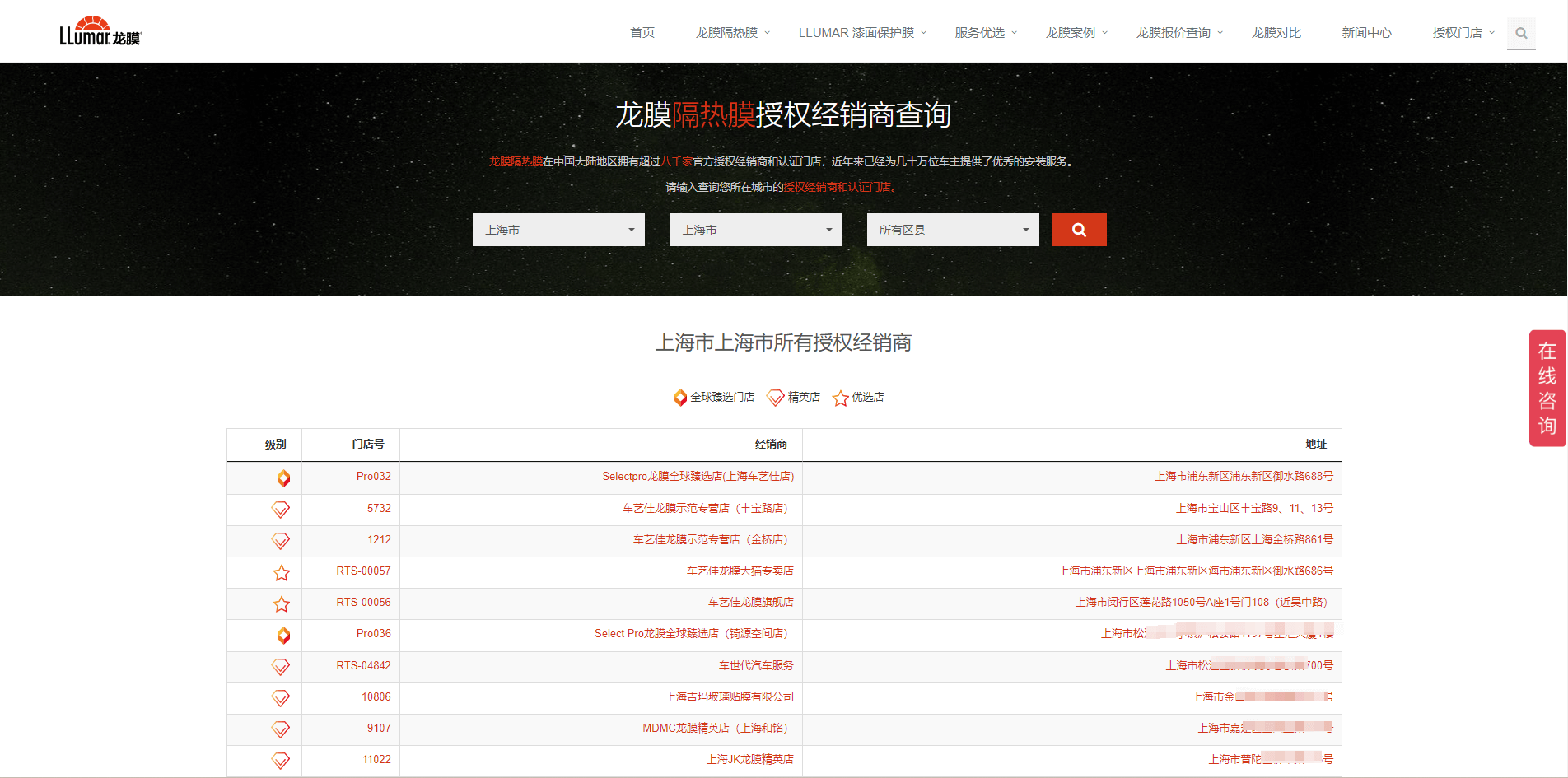This screenshot has height=778, width=1568.
Task: Click the level icon for store Pro036
Action: pyautogui.click(x=283, y=635)
